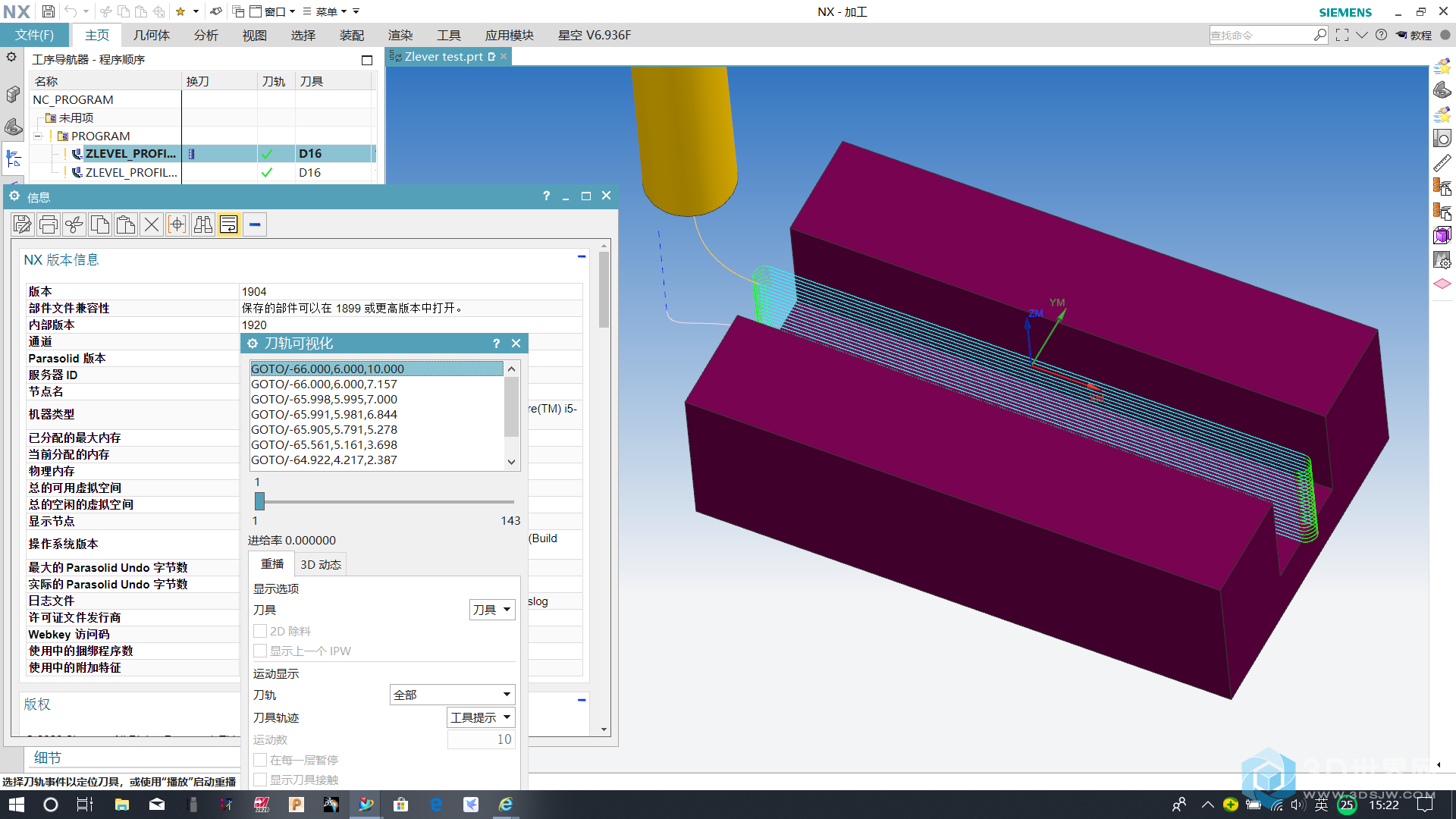Screen dimensions: 1456x819
Task: Check the 显示上一个 IPW checkbox
Action: pos(260,651)
